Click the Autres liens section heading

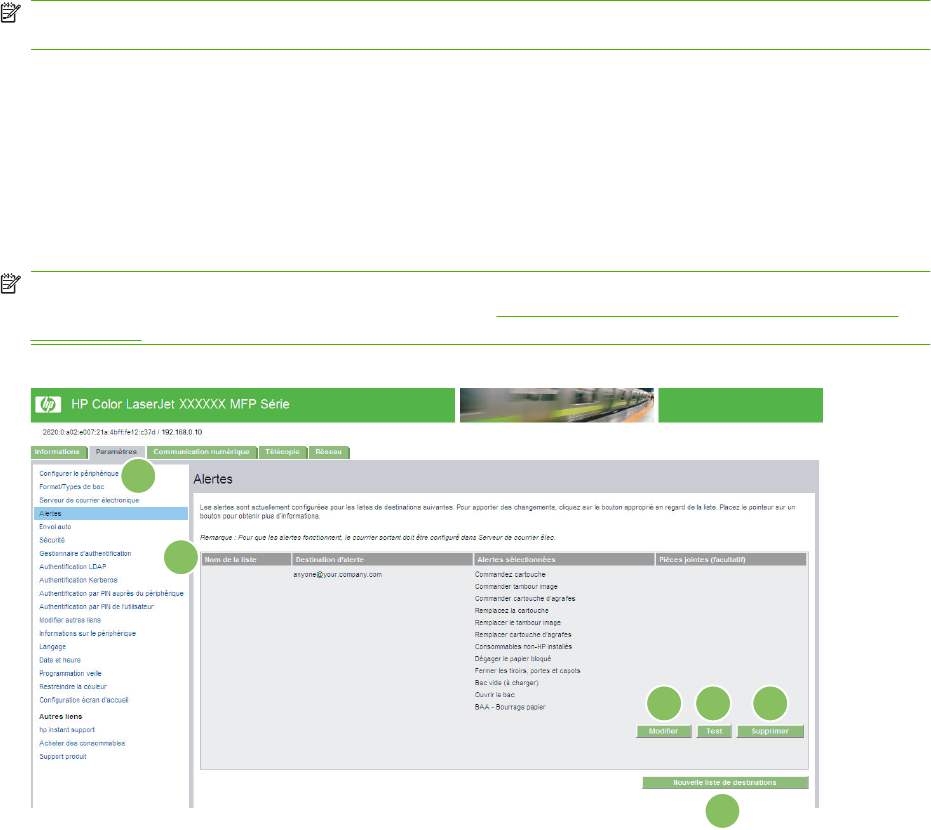[x=61, y=717]
